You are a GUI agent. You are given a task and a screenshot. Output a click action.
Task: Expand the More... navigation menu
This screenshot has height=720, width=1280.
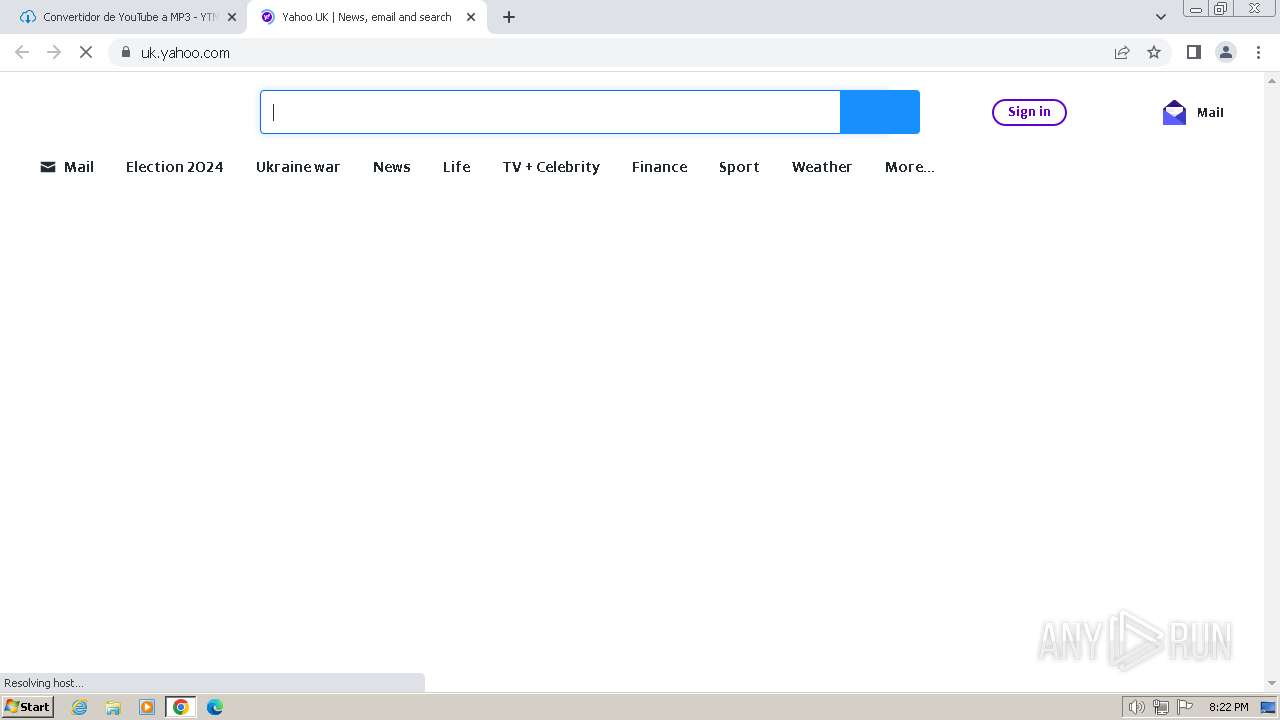(910, 167)
